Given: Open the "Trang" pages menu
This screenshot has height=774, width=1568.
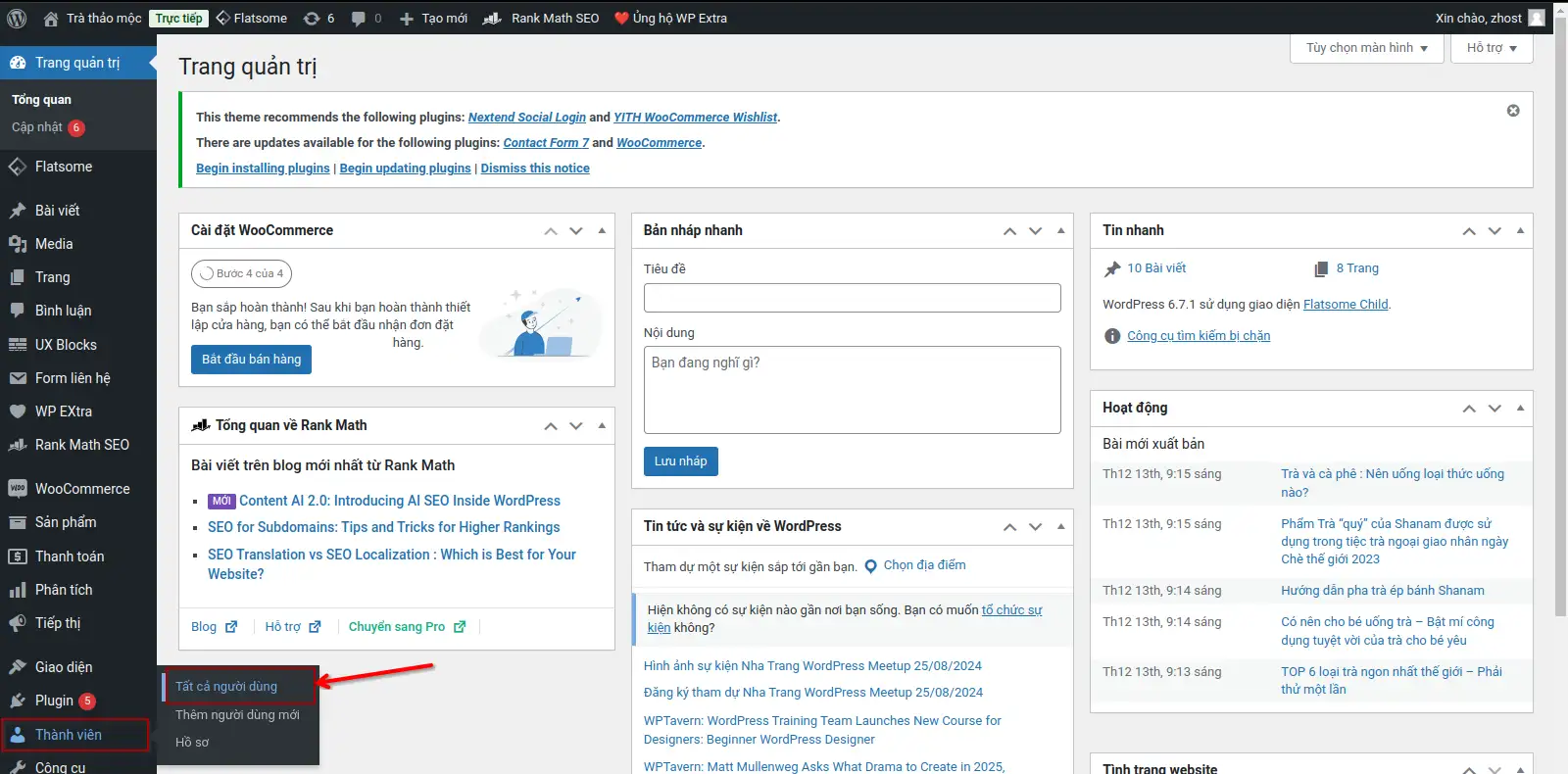Looking at the screenshot, I should (x=78, y=277).
